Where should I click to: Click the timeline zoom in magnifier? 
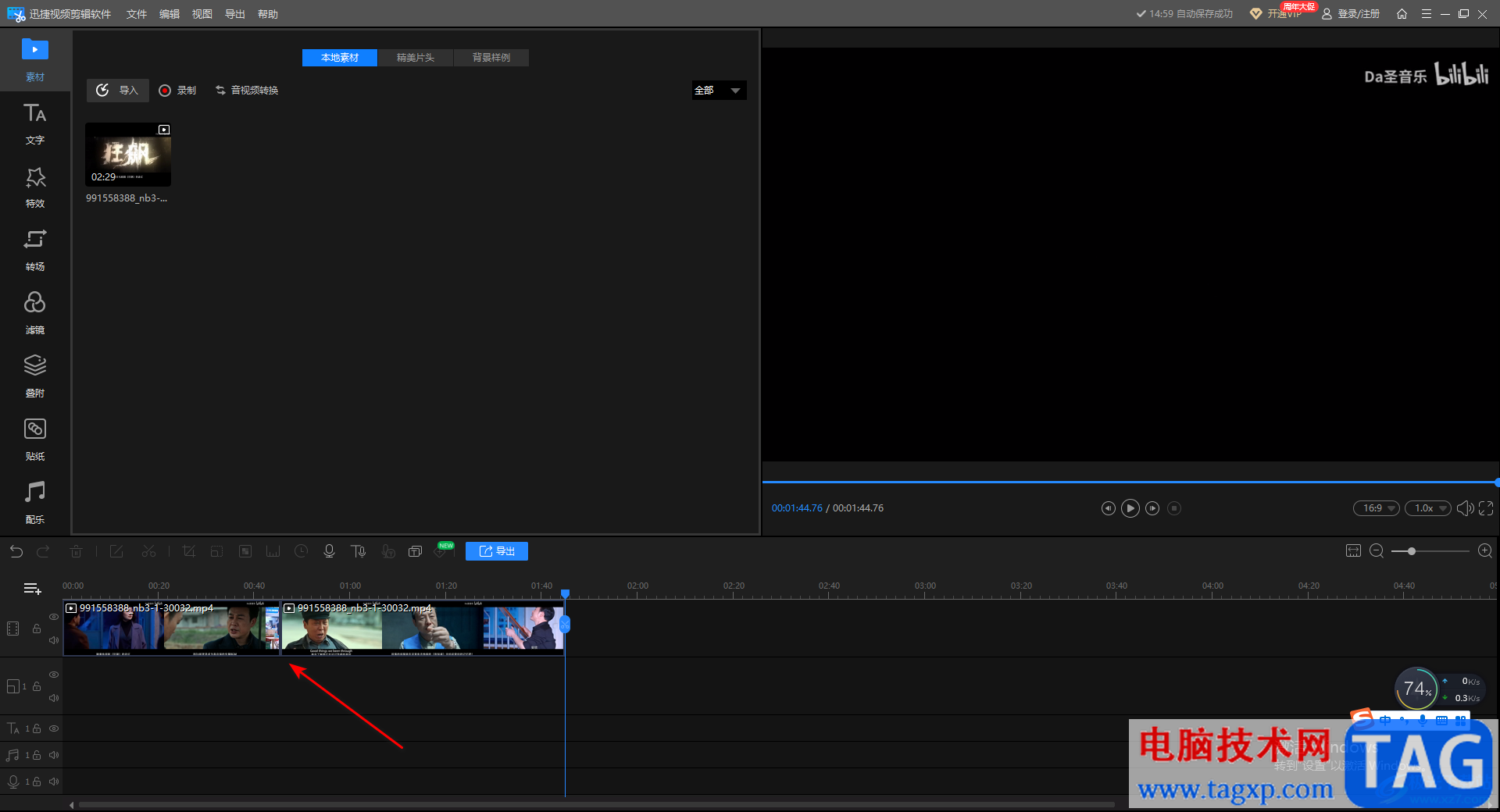pyautogui.click(x=1485, y=551)
